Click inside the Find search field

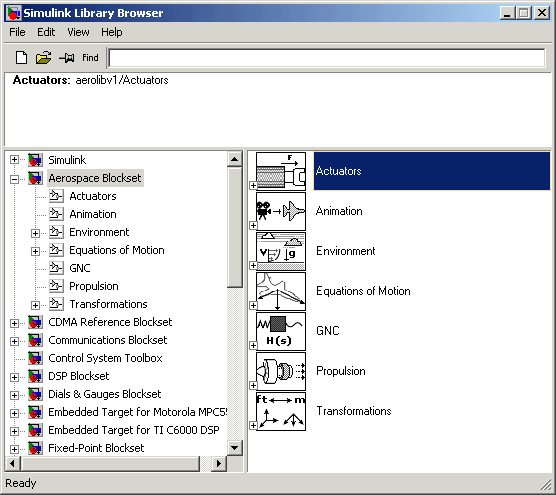point(327,58)
